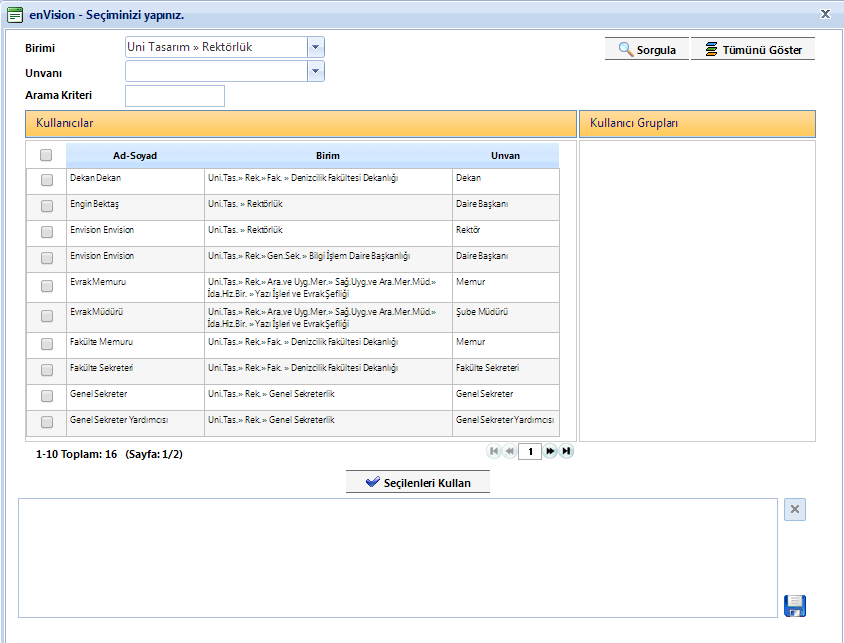This screenshot has width=844, height=643.
Task: Click the Sorgula search button
Action: pos(647,49)
